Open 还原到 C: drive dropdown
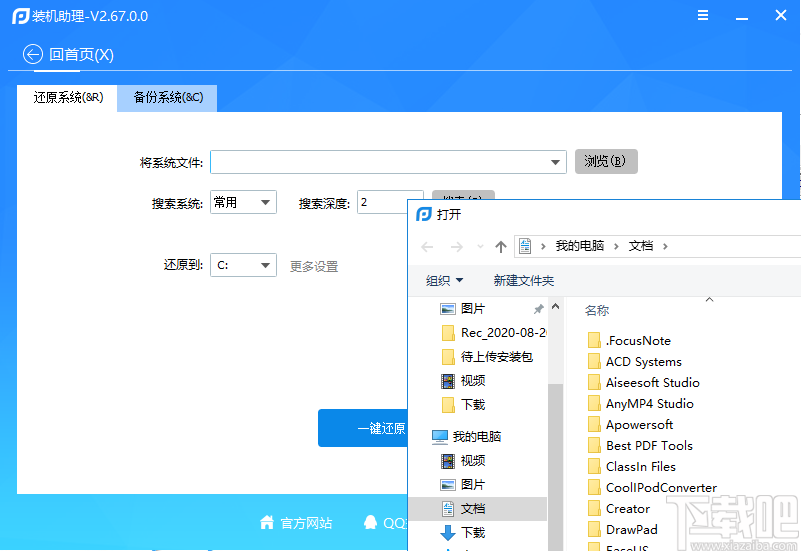801x551 pixels. coord(243,265)
